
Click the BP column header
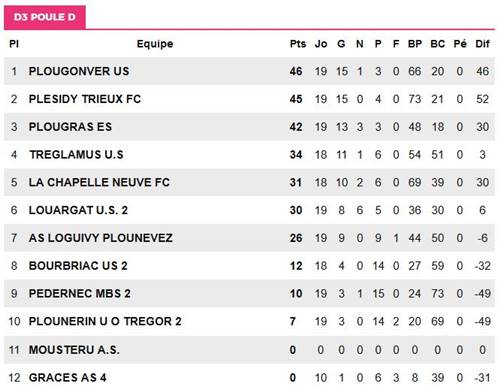(415, 44)
